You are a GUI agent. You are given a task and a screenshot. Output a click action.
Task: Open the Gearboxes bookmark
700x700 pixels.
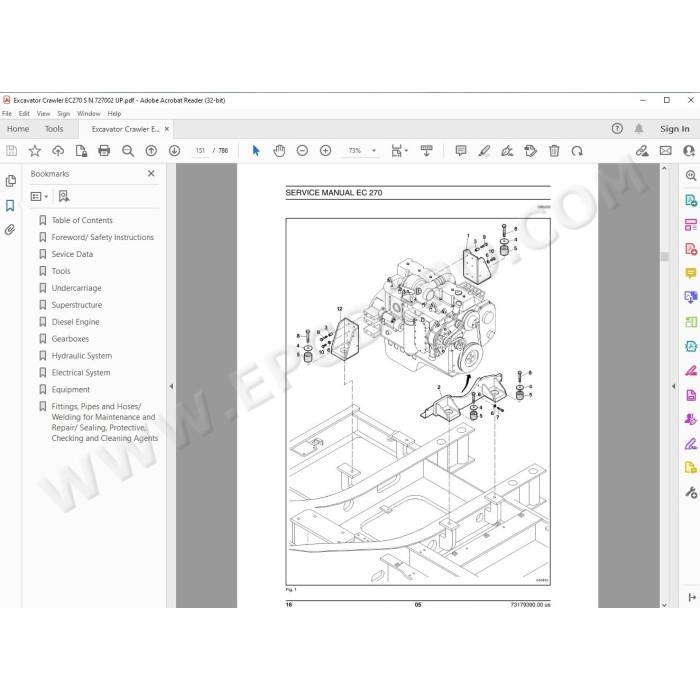pyautogui.click(x=70, y=339)
